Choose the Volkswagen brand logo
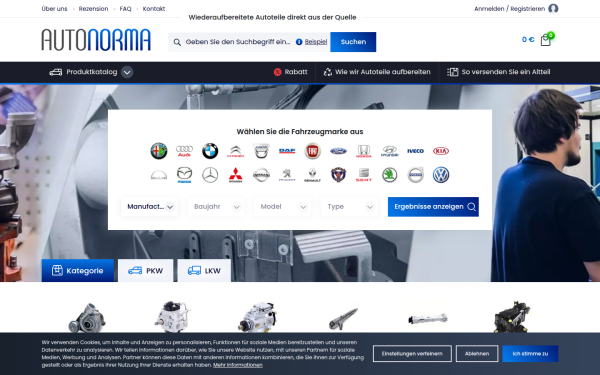The image size is (600, 375). coord(441,175)
